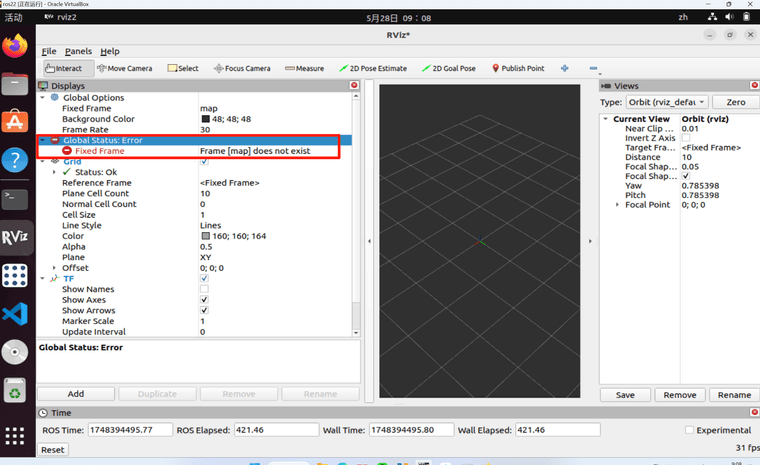760x465 pixels.
Task: Click the network status icon in top bar
Action: point(712,17)
